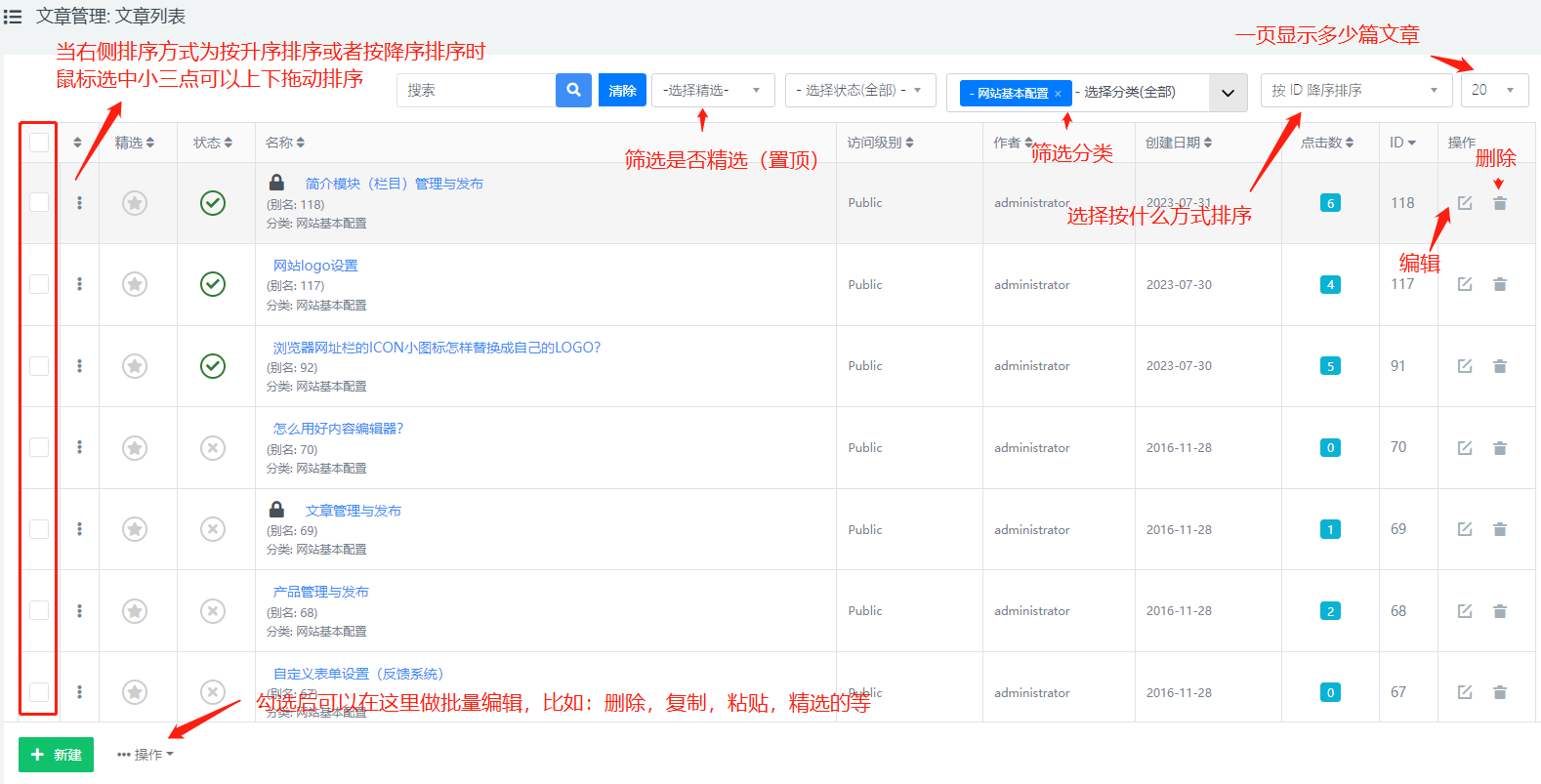This screenshot has width=1541, height=784.
Task: Open the 按 ID 降序排序 sort dropdown
Action: click(x=1354, y=90)
